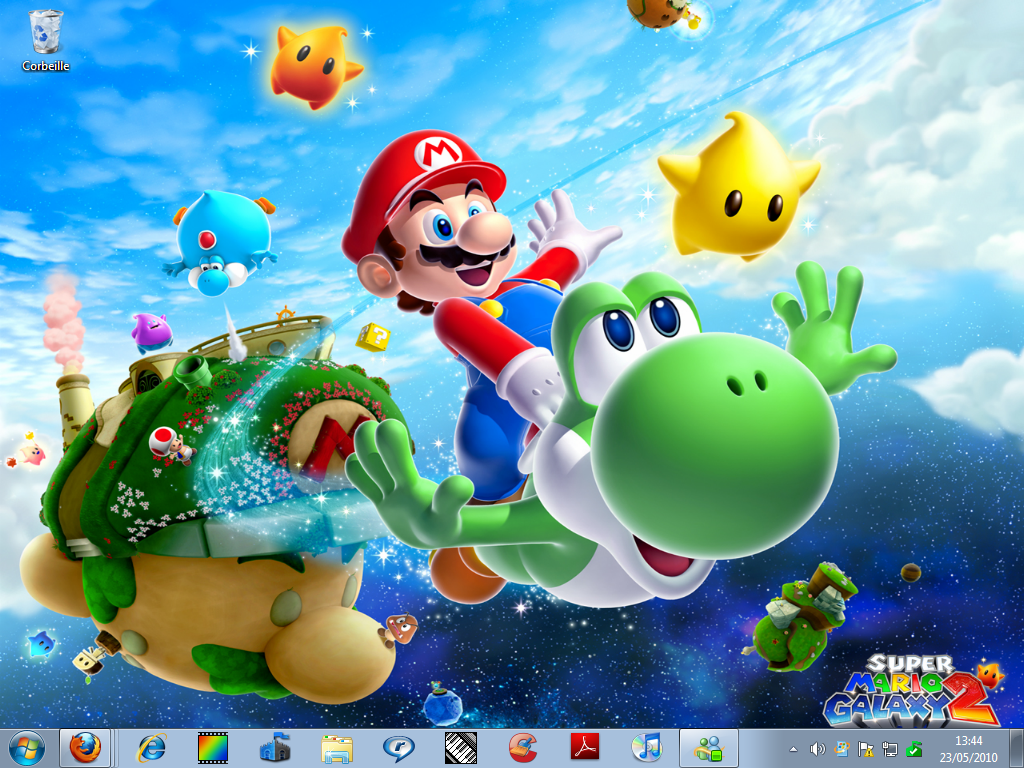Open Action Center flag warning icon
The image size is (1024, 768).
[x=865, y=749]
